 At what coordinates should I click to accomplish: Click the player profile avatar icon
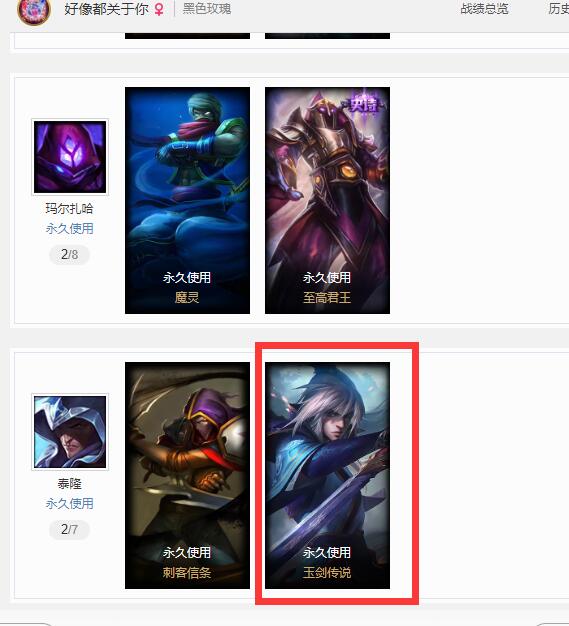point(34,11)
